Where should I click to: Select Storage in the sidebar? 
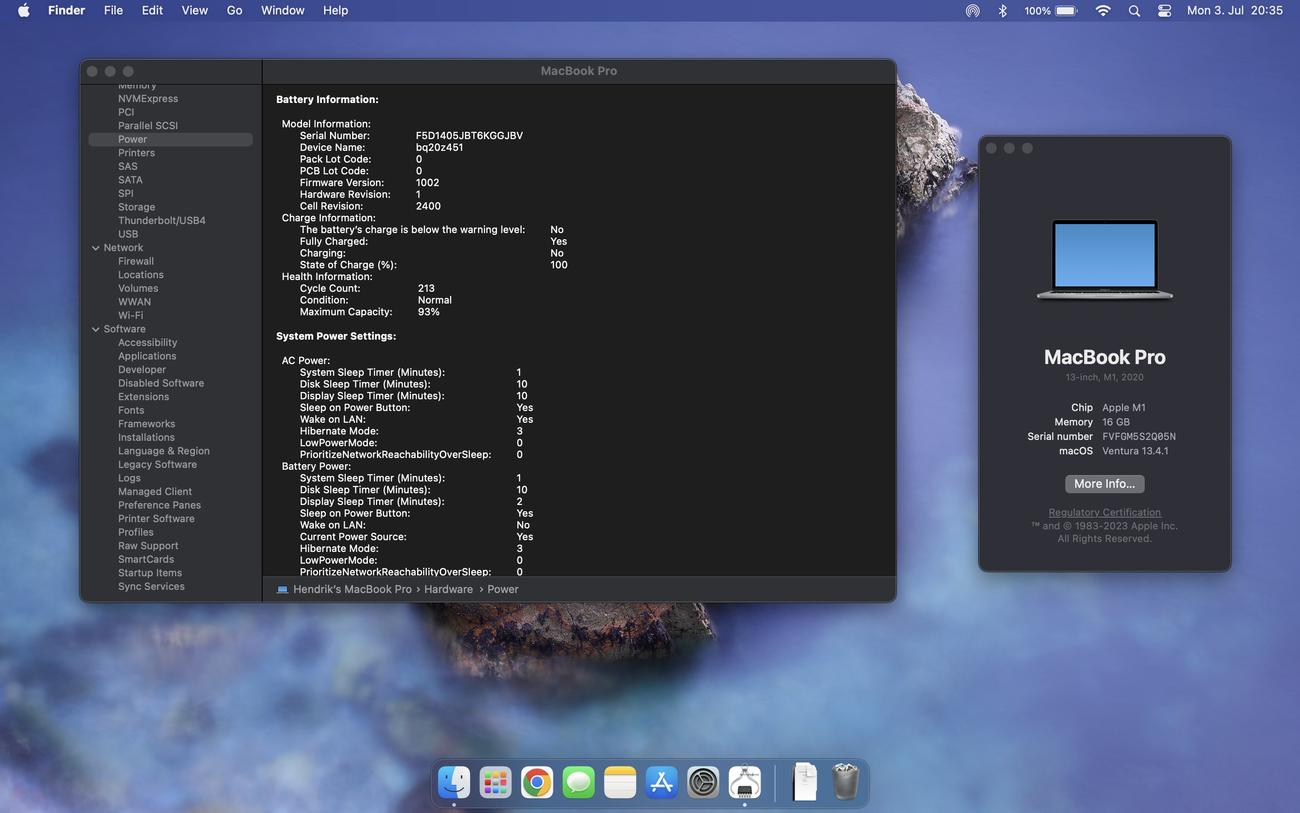coord(136,207)
